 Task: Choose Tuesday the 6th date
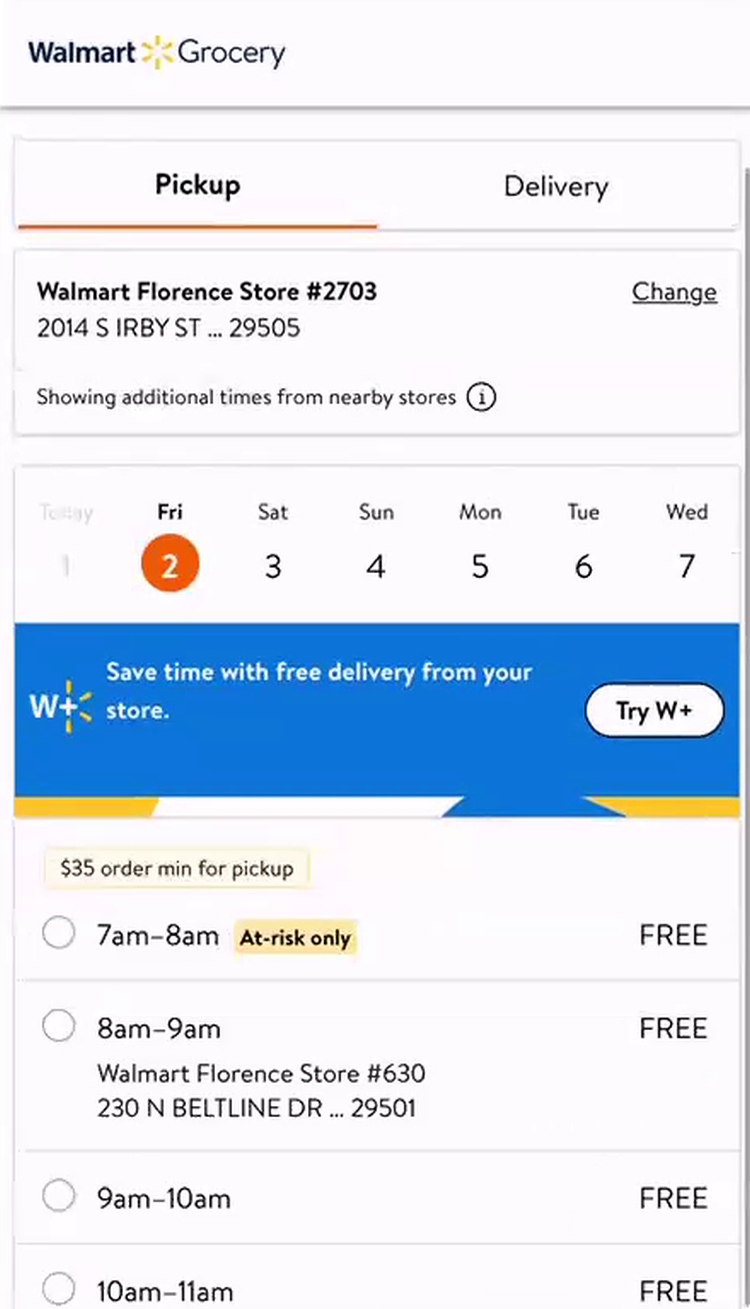tap(583, 565)
